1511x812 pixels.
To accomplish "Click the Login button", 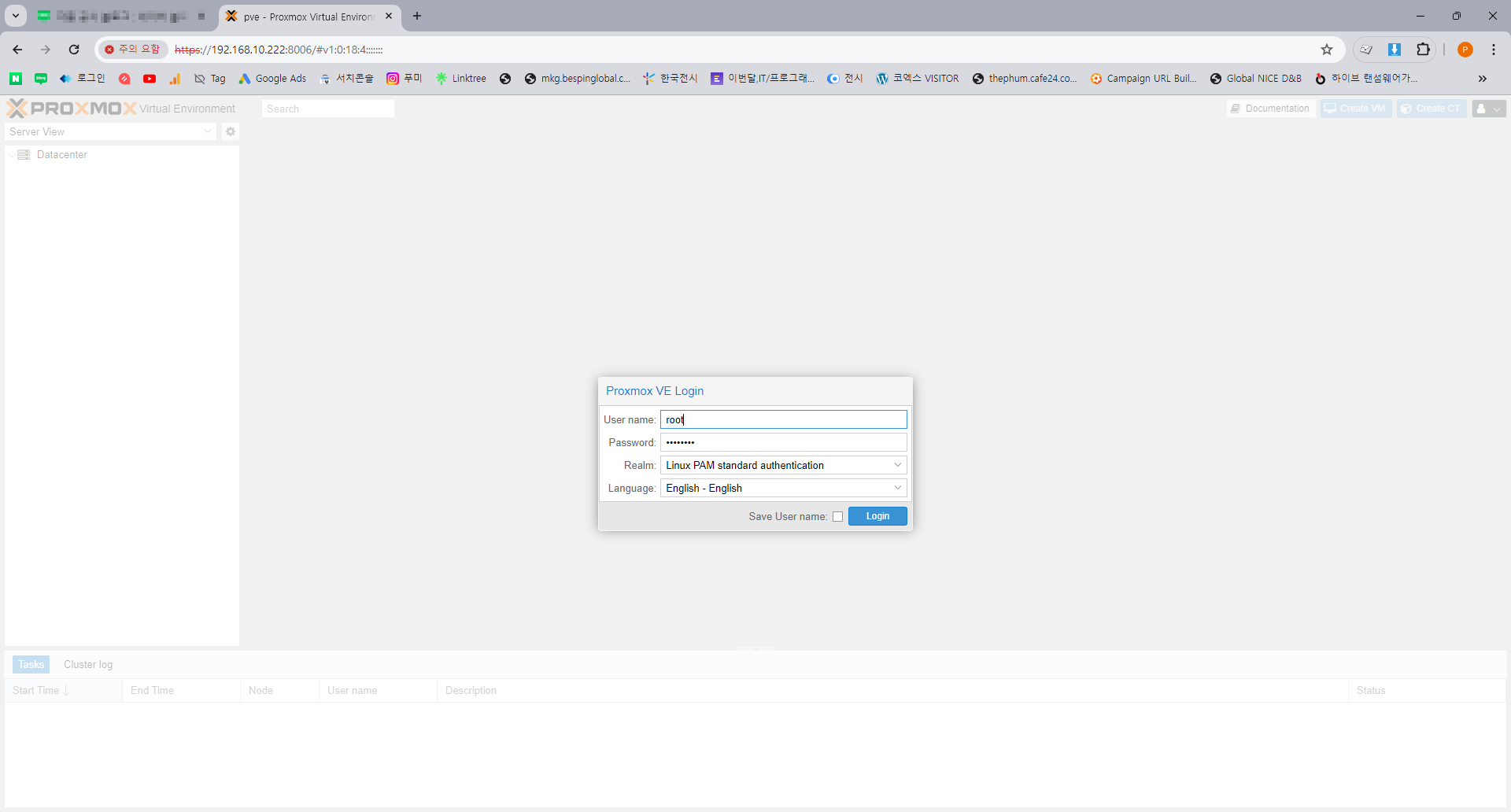I will (x=877, y=516).
